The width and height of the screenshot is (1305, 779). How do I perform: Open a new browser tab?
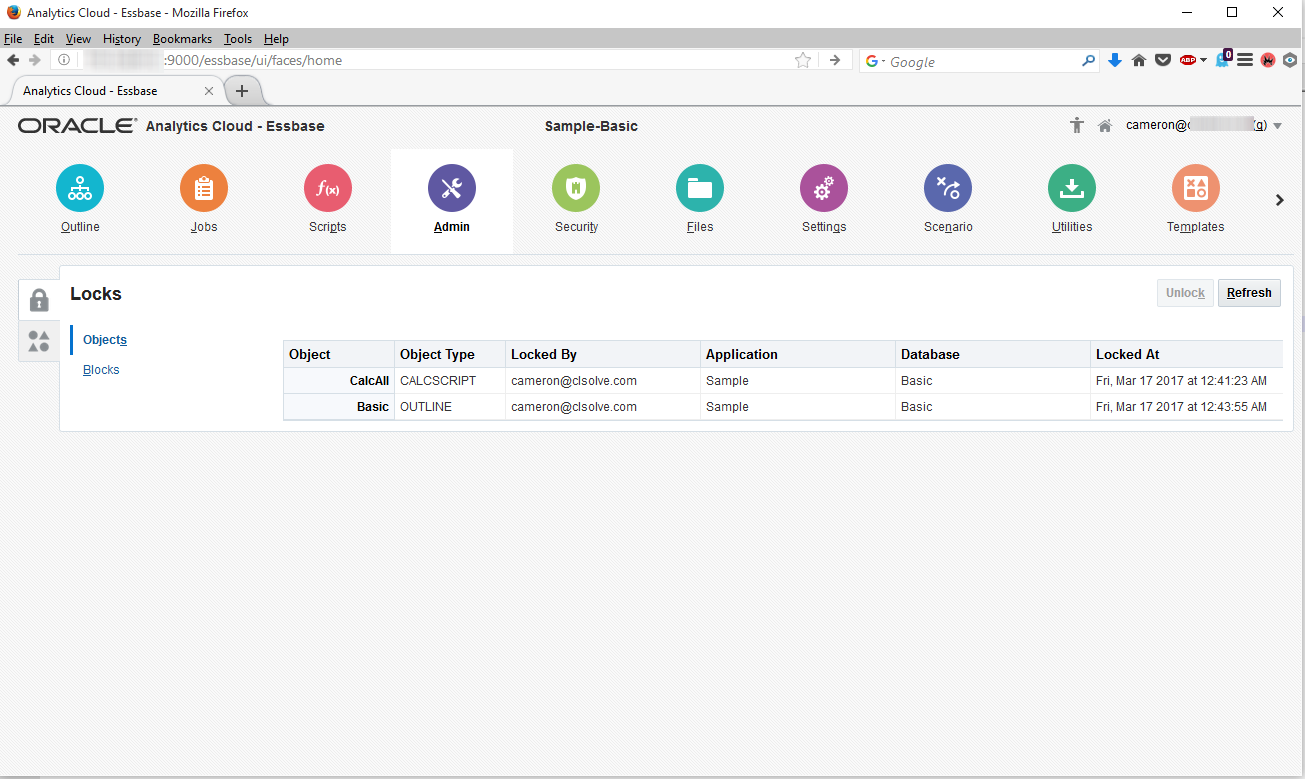241,91
